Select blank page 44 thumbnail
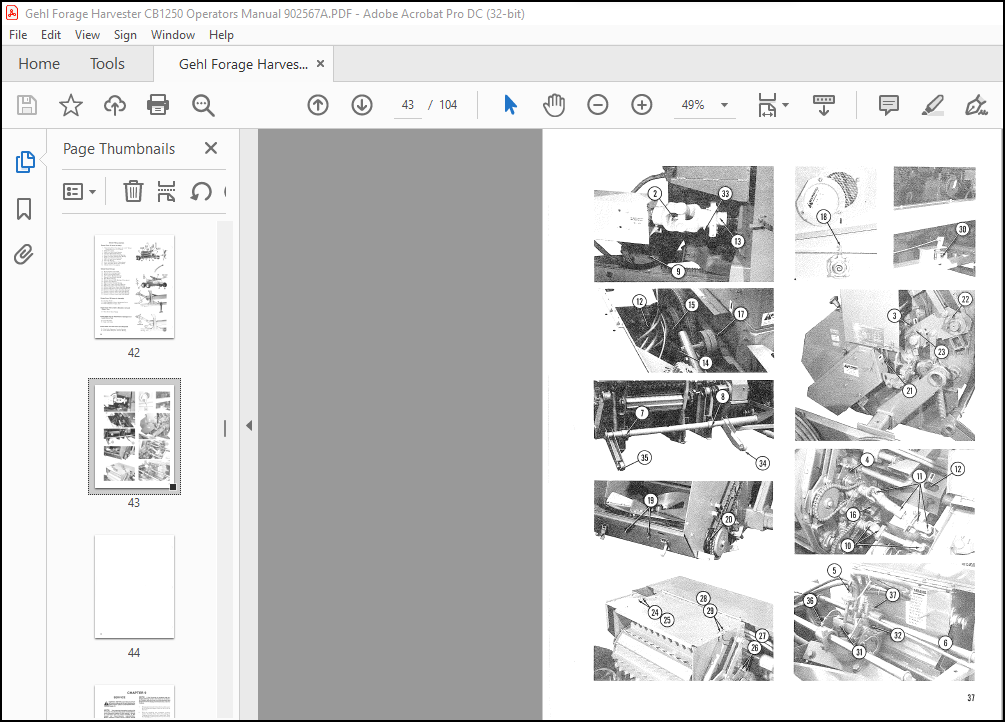 134,587
